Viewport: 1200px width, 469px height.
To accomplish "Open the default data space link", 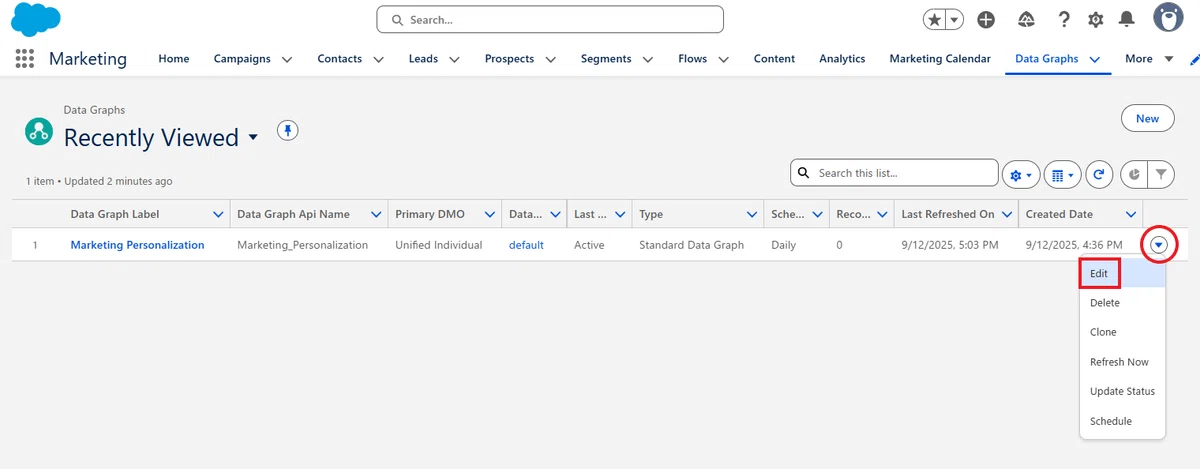I will [526, 245].
